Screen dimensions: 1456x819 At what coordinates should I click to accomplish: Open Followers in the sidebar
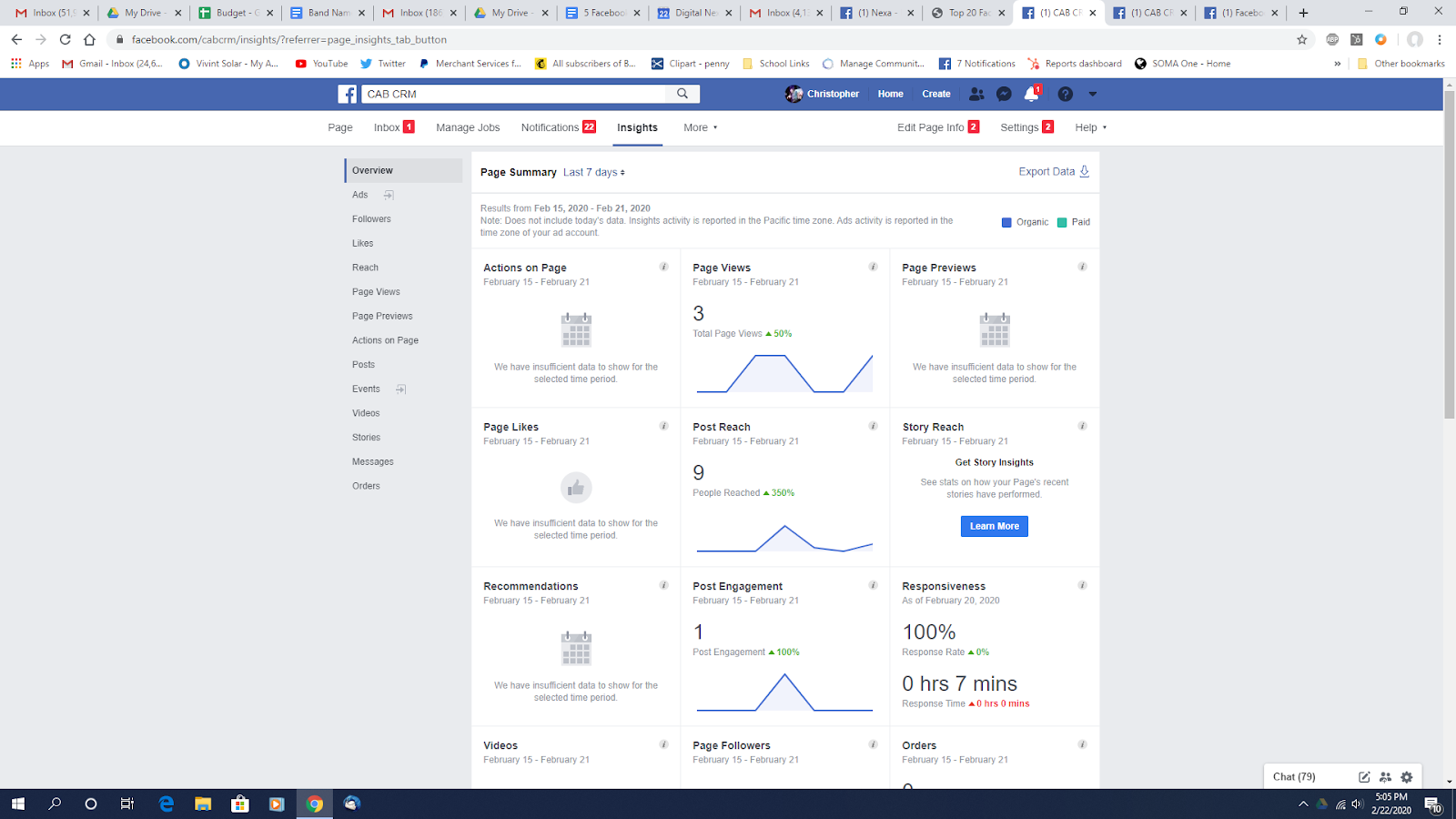[371, 219]
